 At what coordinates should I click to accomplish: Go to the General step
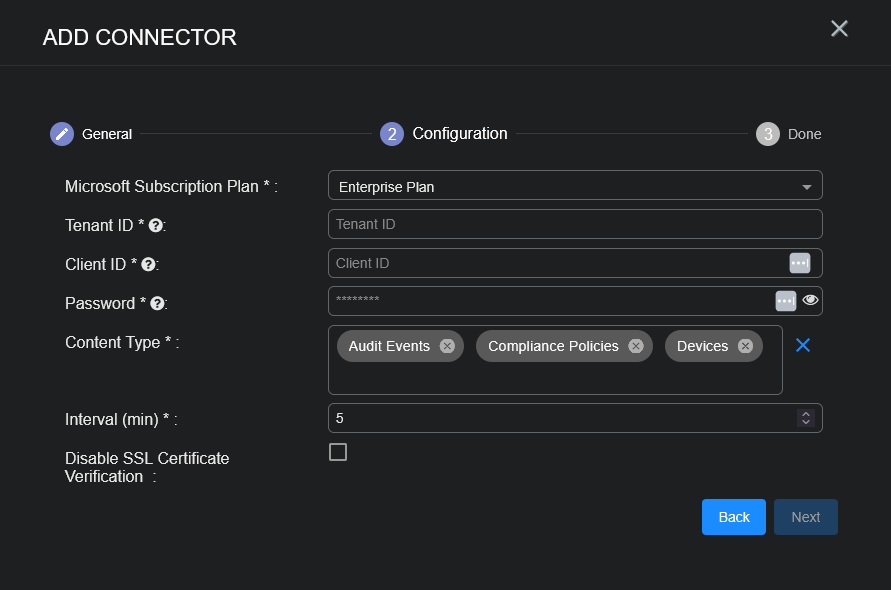(62, 134)
